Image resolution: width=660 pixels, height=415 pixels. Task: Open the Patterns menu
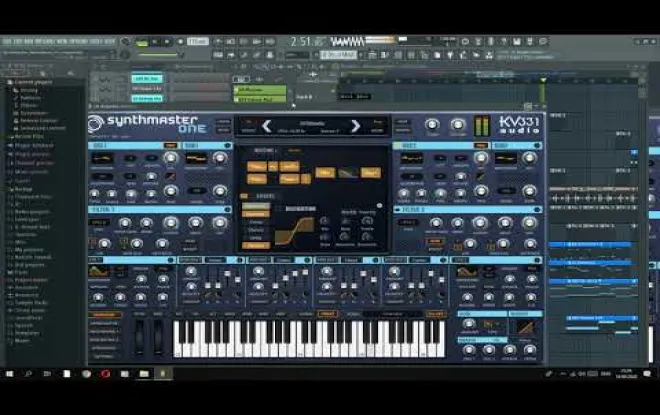point(44,41)
